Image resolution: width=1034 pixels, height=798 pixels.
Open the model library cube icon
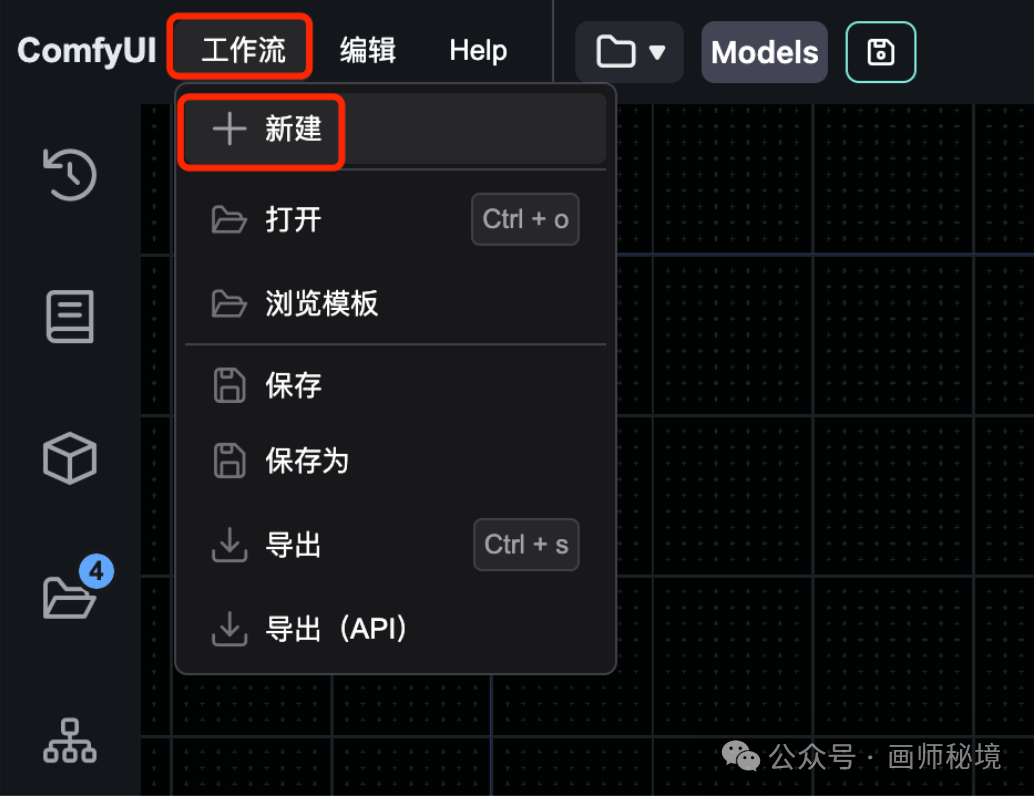point(70,458)
